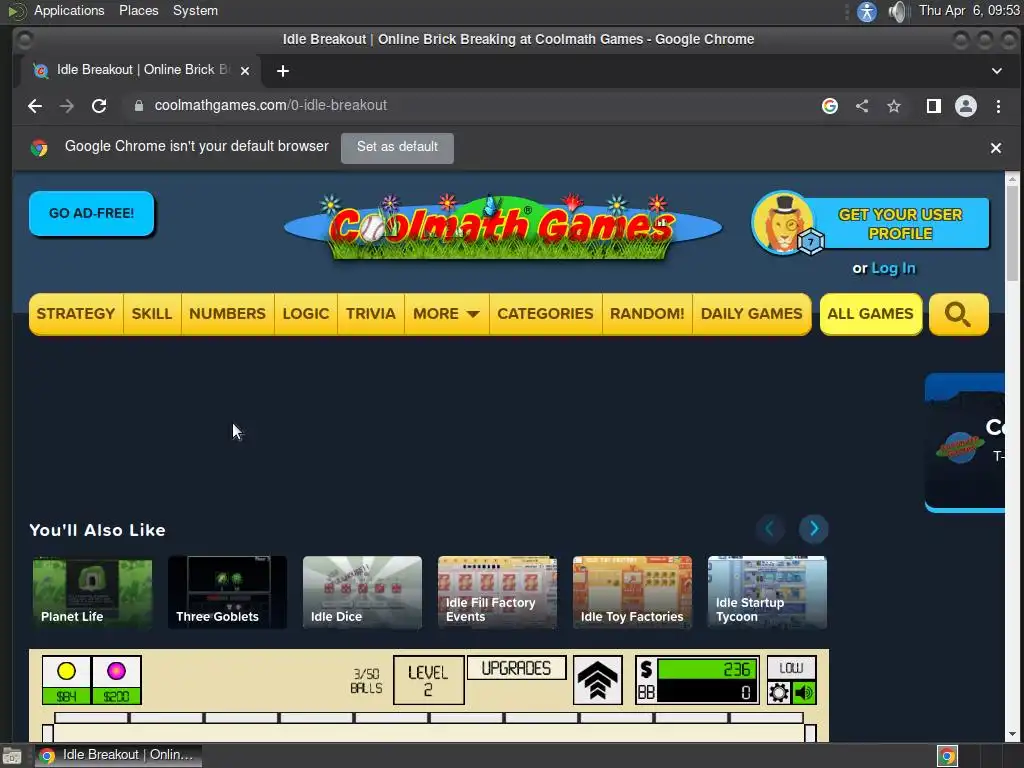Click GET YOUR USER PROFILE banner
The image size is (1024, 768).
pyautogui.click(x=871, y=223)
